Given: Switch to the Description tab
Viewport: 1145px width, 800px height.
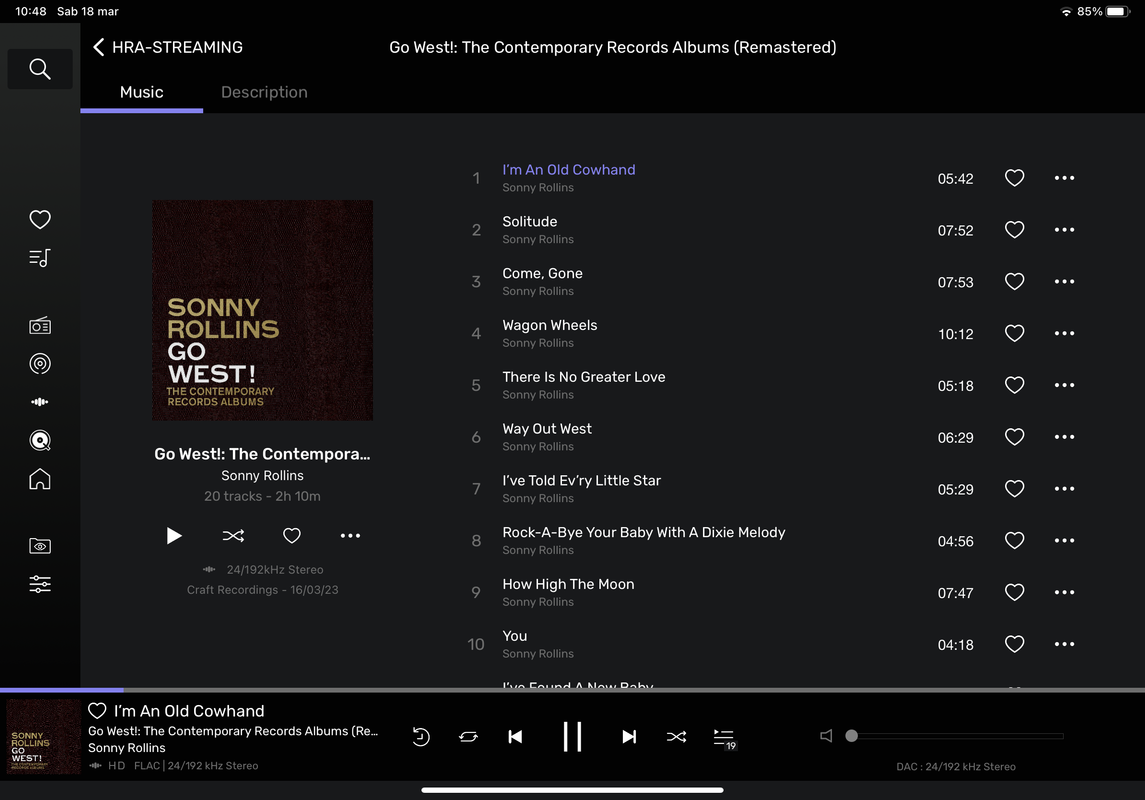Looking at the screenshot, I should (x=264, y=92).
